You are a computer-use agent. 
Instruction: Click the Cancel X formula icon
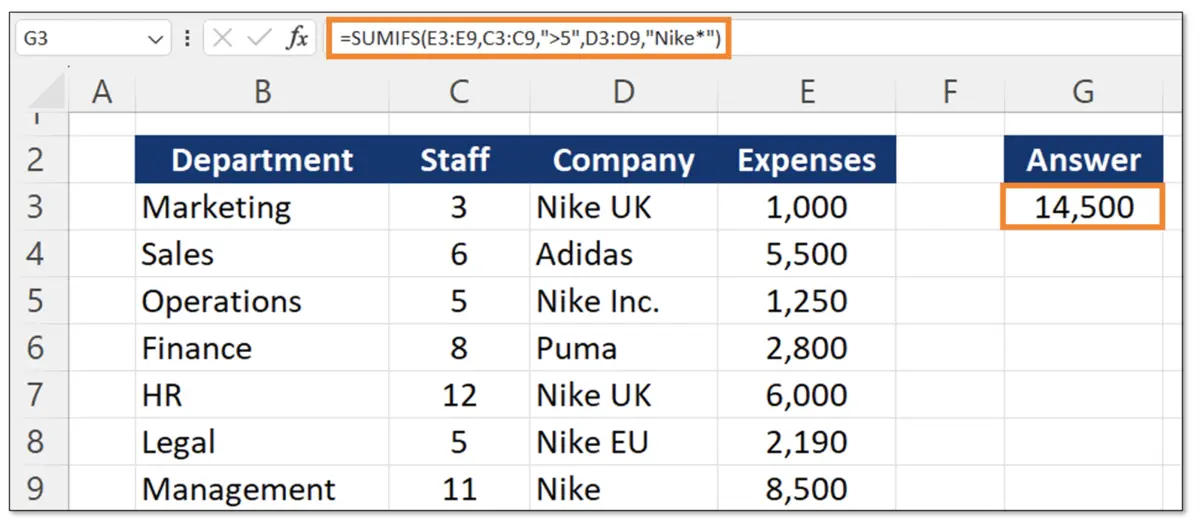(x=223, y=40)
